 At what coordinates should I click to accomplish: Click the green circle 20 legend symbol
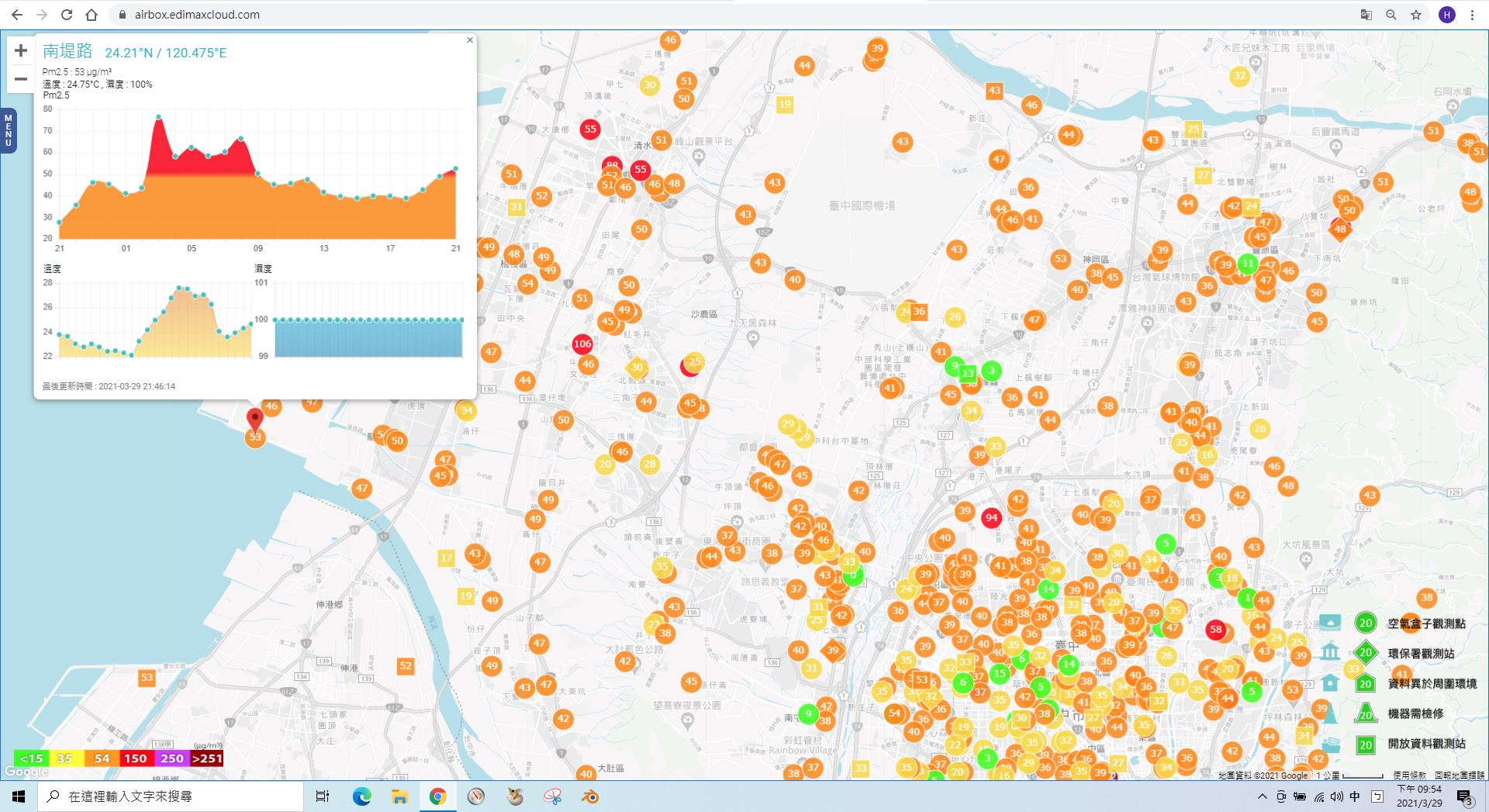point(1366,623)
